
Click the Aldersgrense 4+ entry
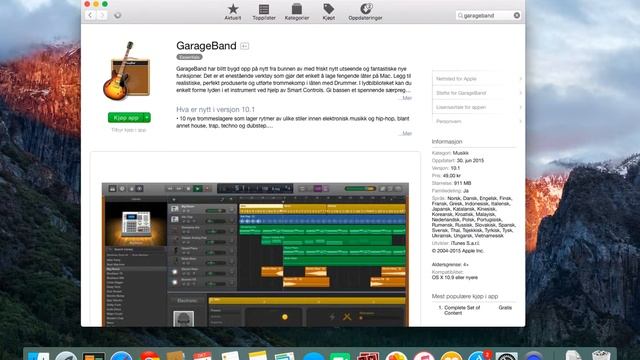coord(450,264)
